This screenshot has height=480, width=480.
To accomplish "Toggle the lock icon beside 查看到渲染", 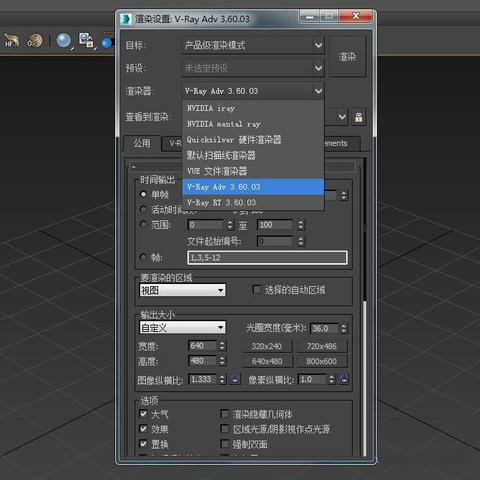I will click(359, 117).
